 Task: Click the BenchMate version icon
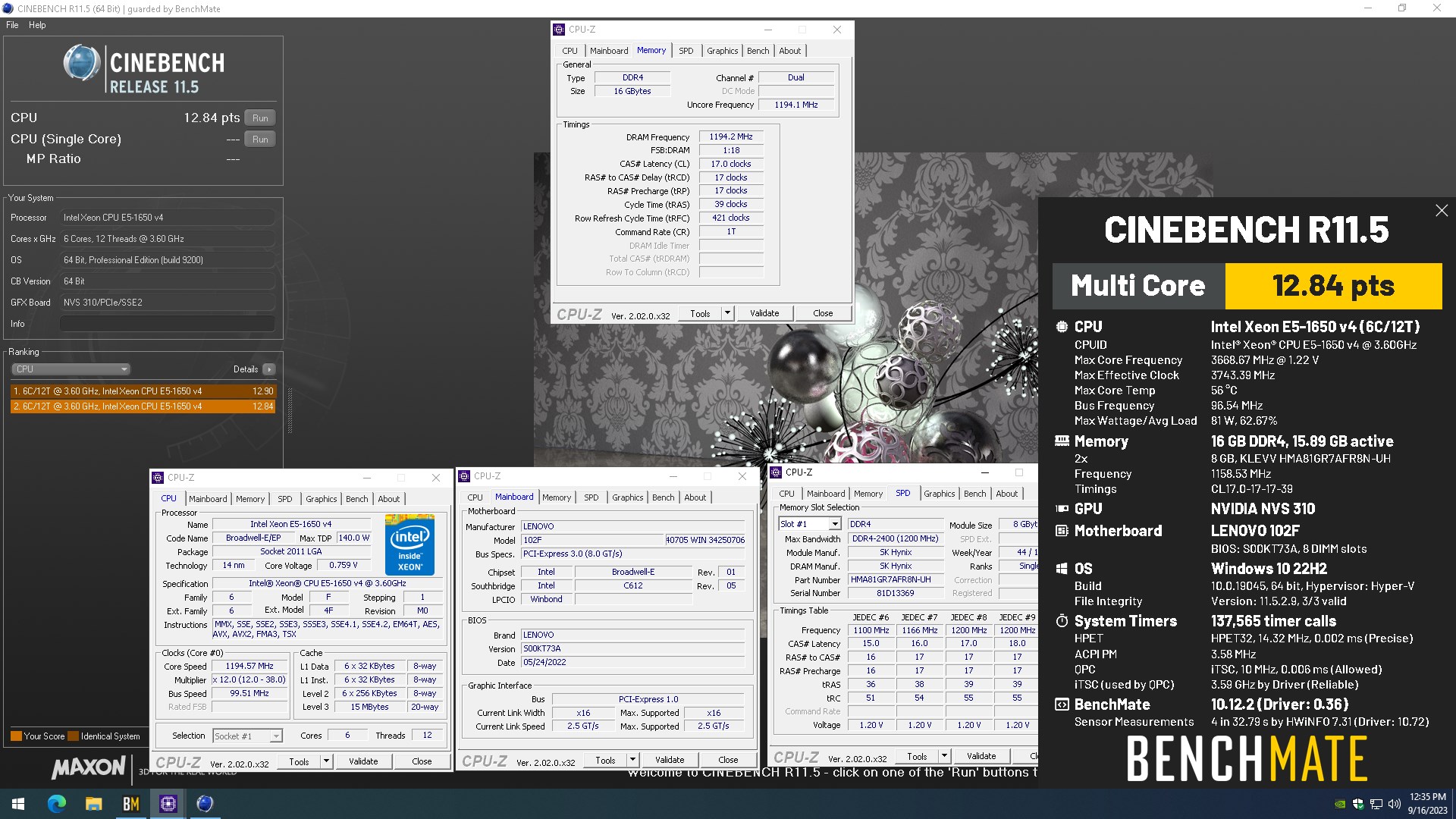1062,704
